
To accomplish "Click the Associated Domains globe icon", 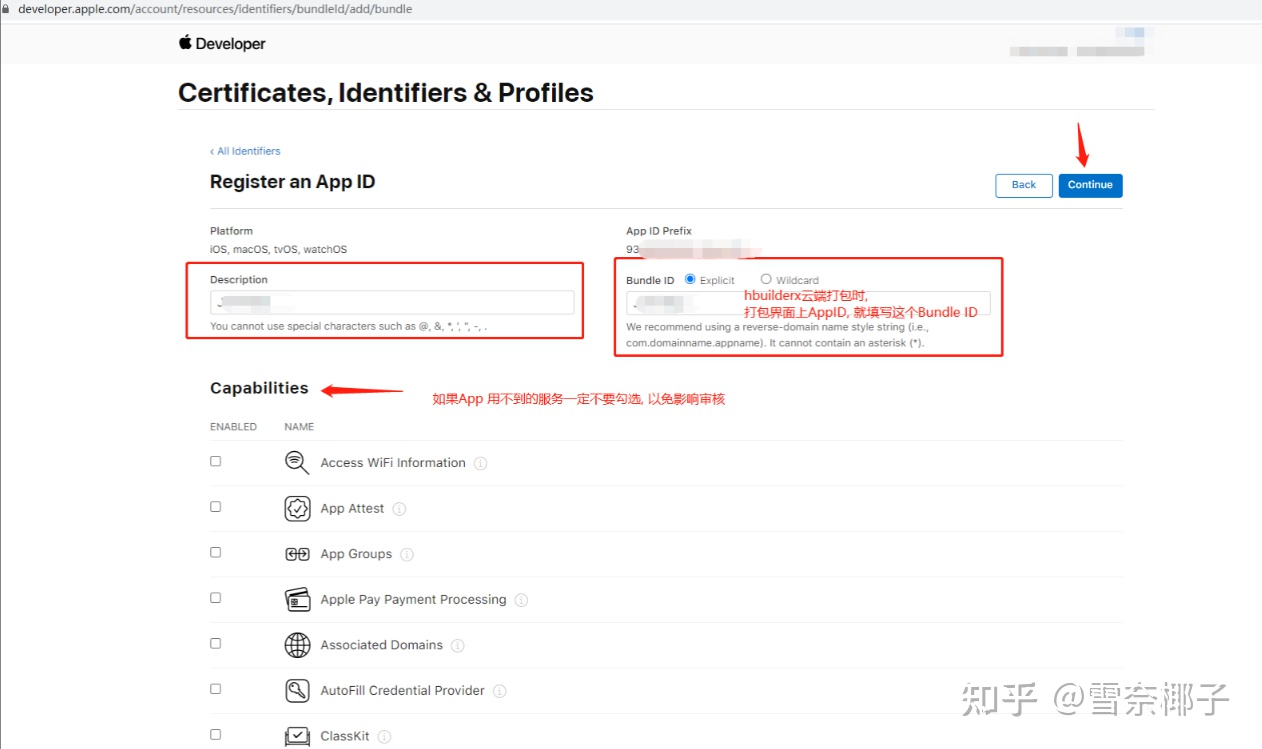I will tap(297, 645).
